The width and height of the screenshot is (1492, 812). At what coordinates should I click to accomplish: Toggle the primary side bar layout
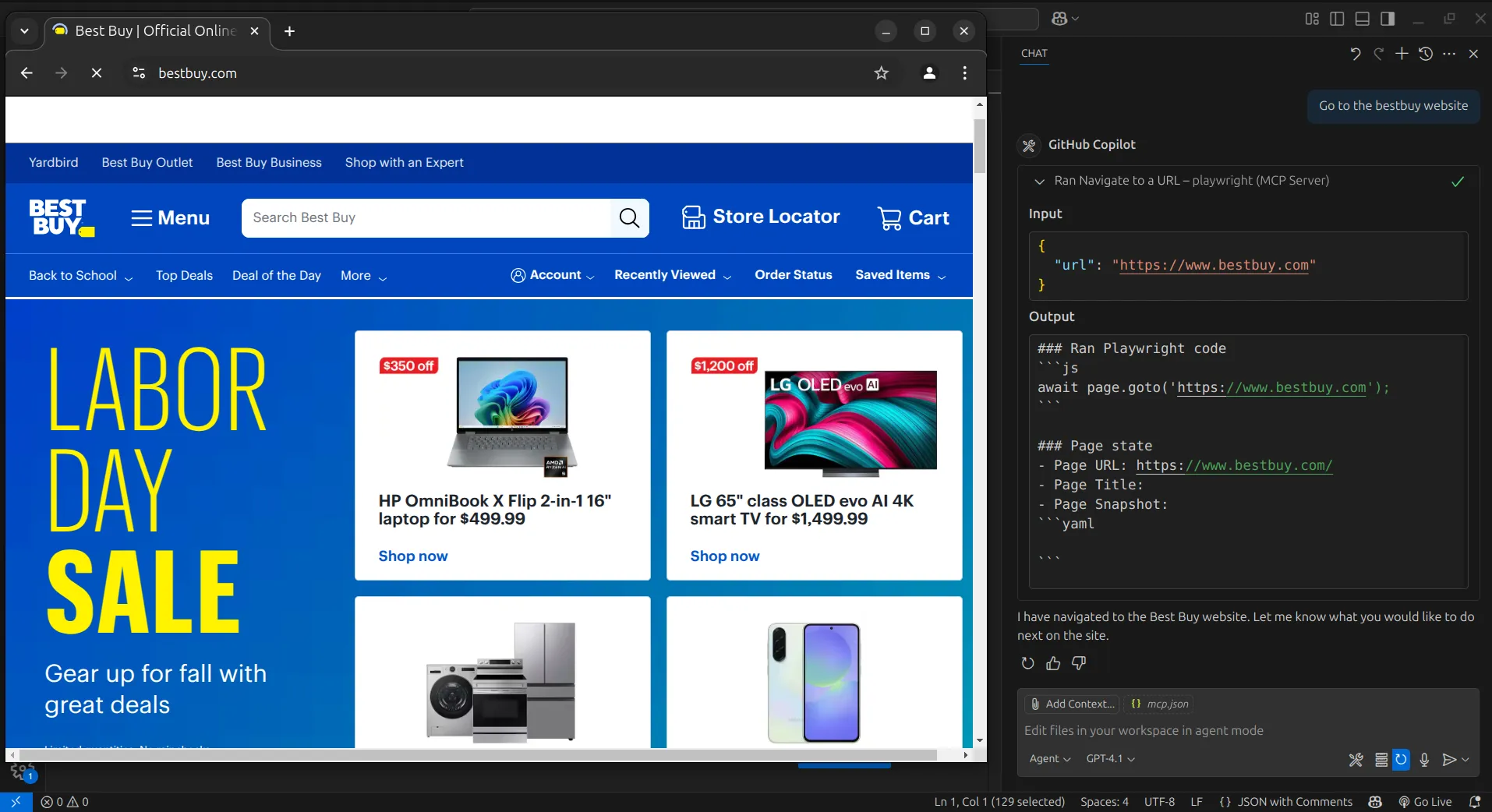[1337, 19]
